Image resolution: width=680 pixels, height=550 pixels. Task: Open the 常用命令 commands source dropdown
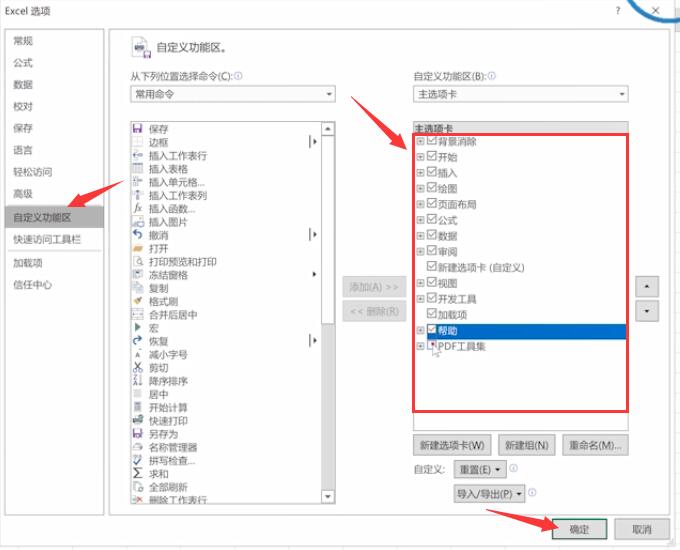pyautogui.click(x=233, y=94)
